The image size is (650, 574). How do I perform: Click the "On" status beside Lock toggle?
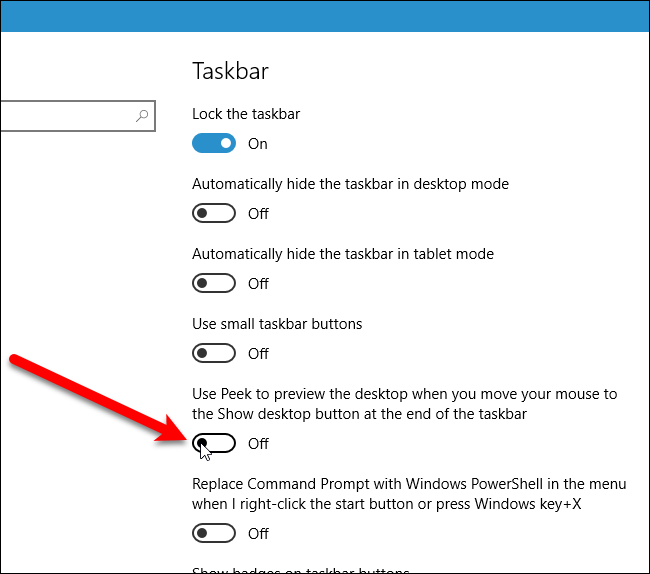click(258, 144)
